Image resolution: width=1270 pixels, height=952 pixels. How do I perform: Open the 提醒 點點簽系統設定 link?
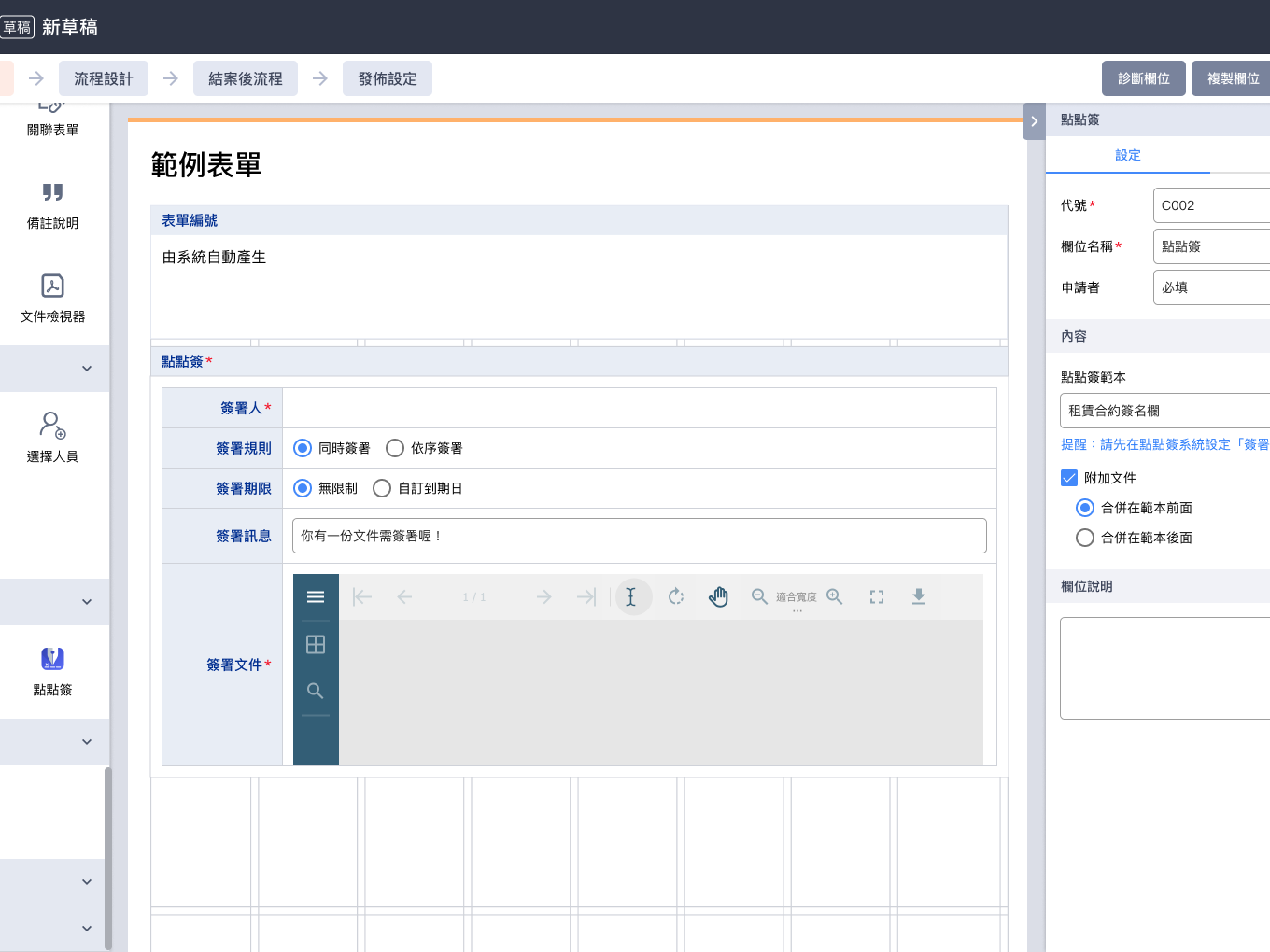click(1164, 444)
